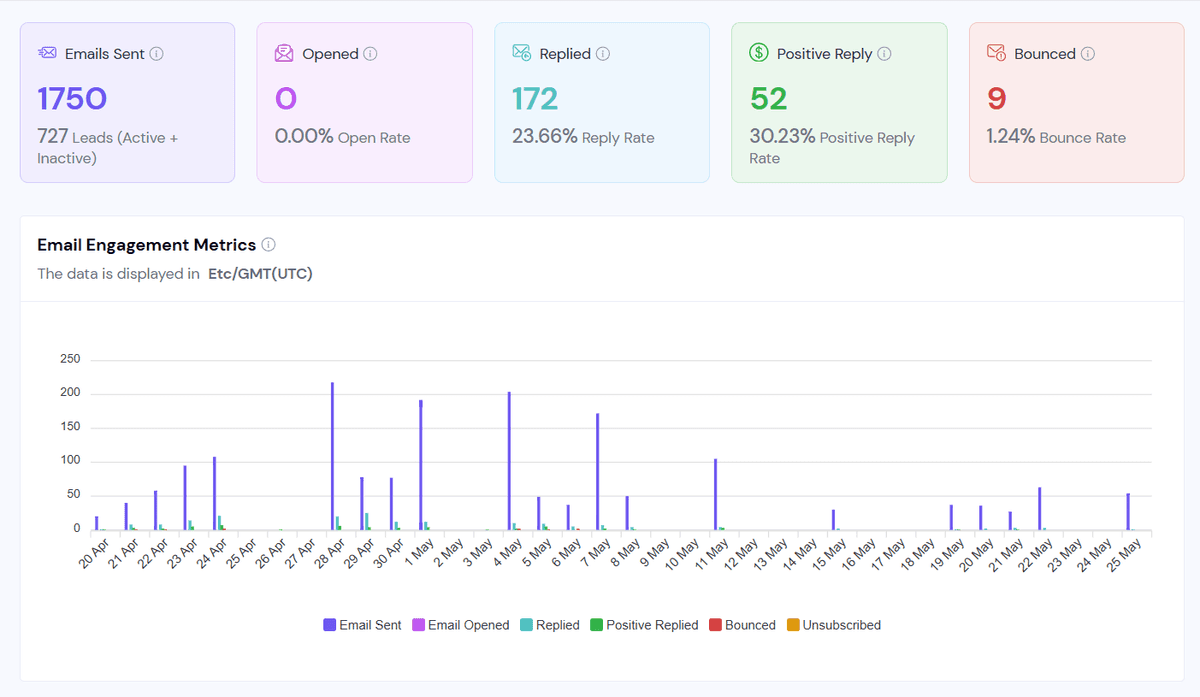Click the Replied mail icon
Image resolution: width=1200 pixels, height=697 pixels.
click(x=521, y=53)
